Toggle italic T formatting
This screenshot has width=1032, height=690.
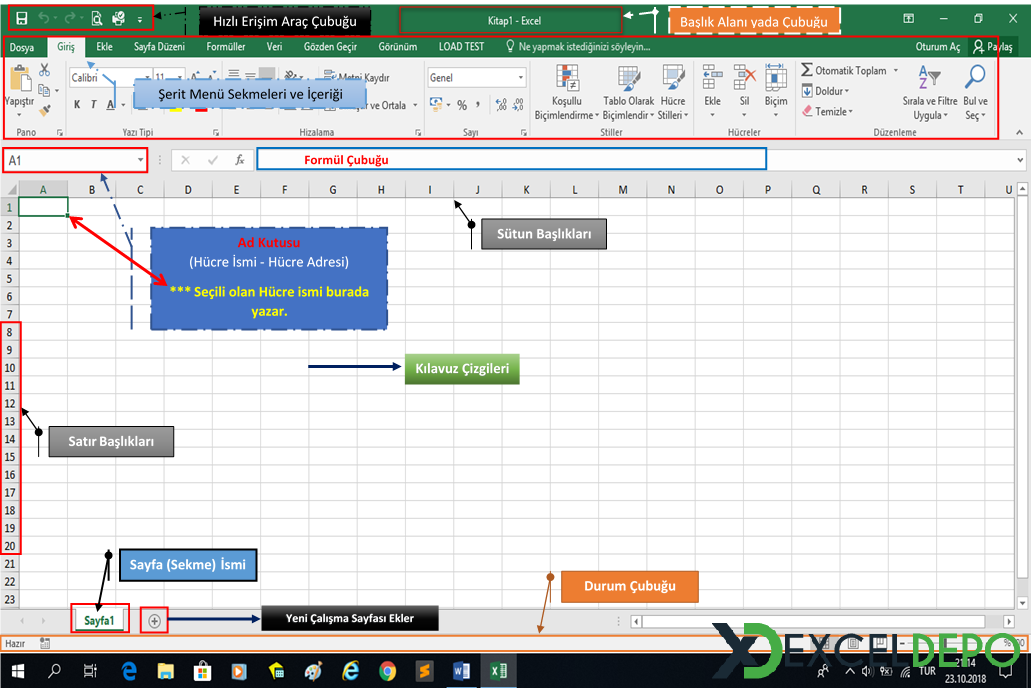pyautogui.click(x=93, y=105)
